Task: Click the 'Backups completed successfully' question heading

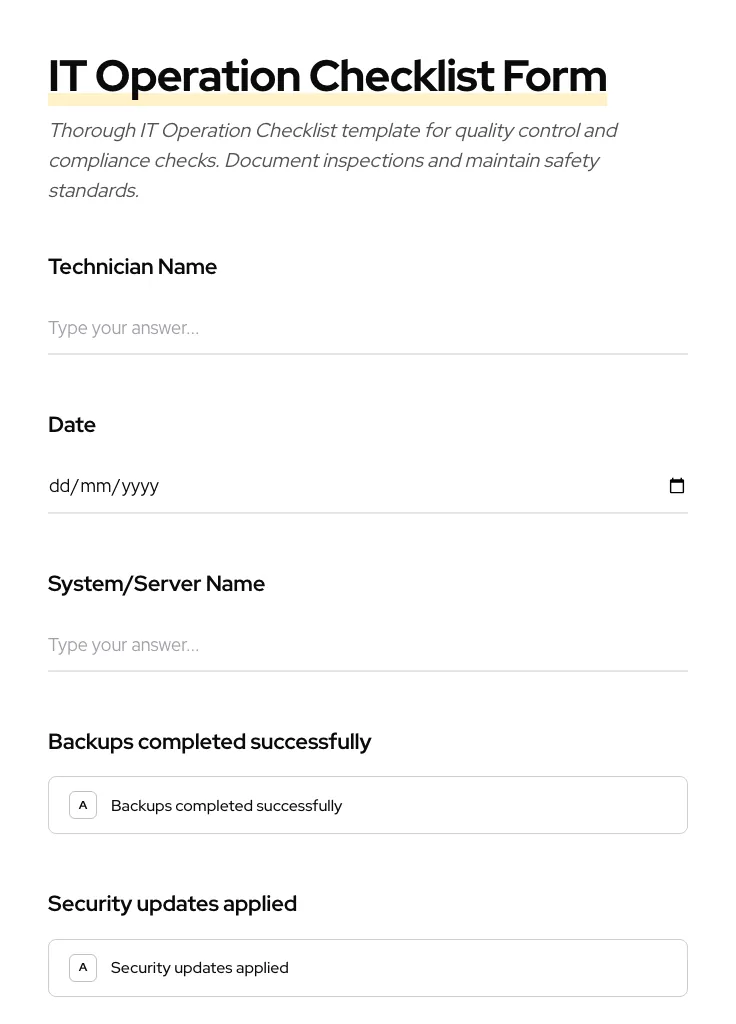Action: [x=209, y=741]
